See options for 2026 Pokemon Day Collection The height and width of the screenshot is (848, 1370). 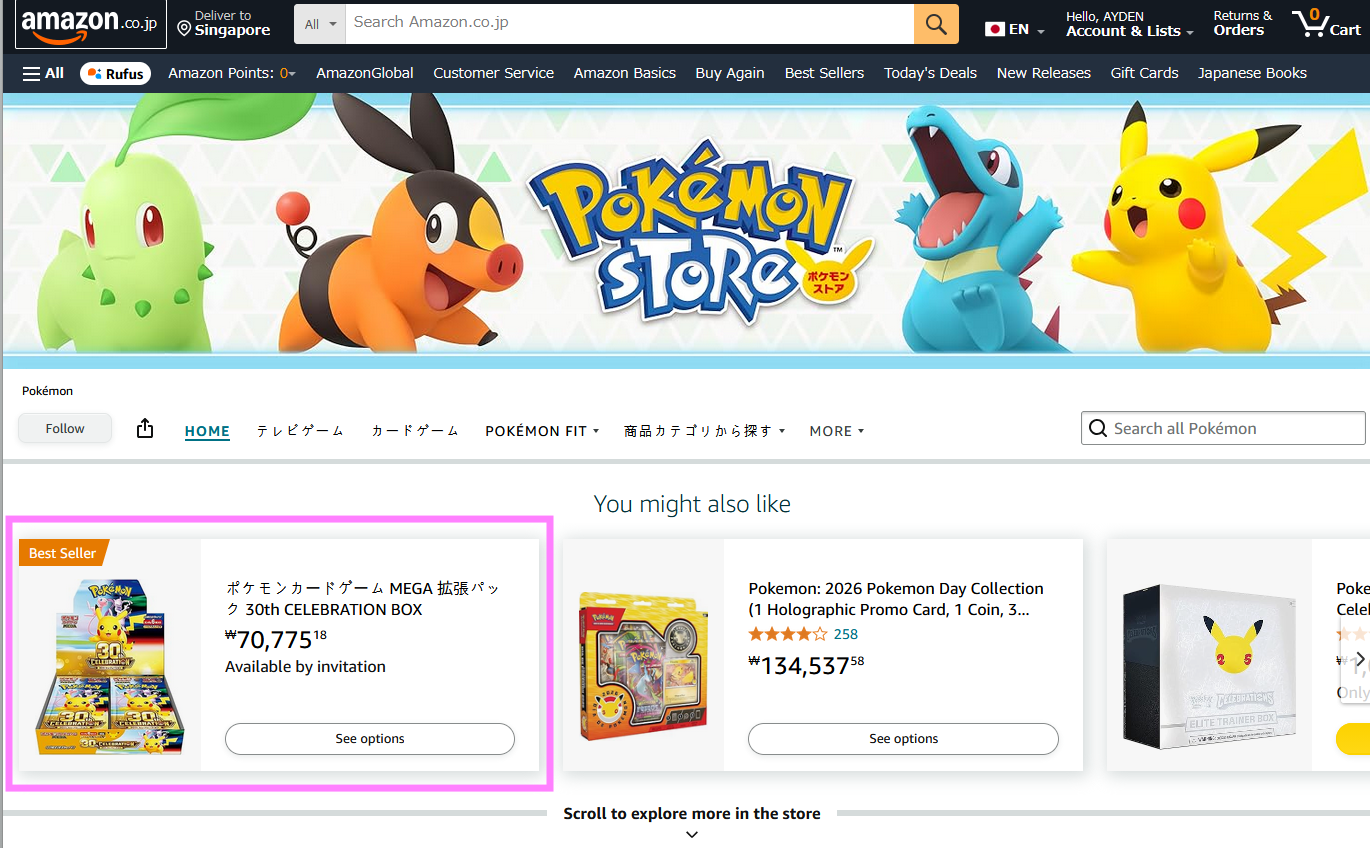pos(903,739)
